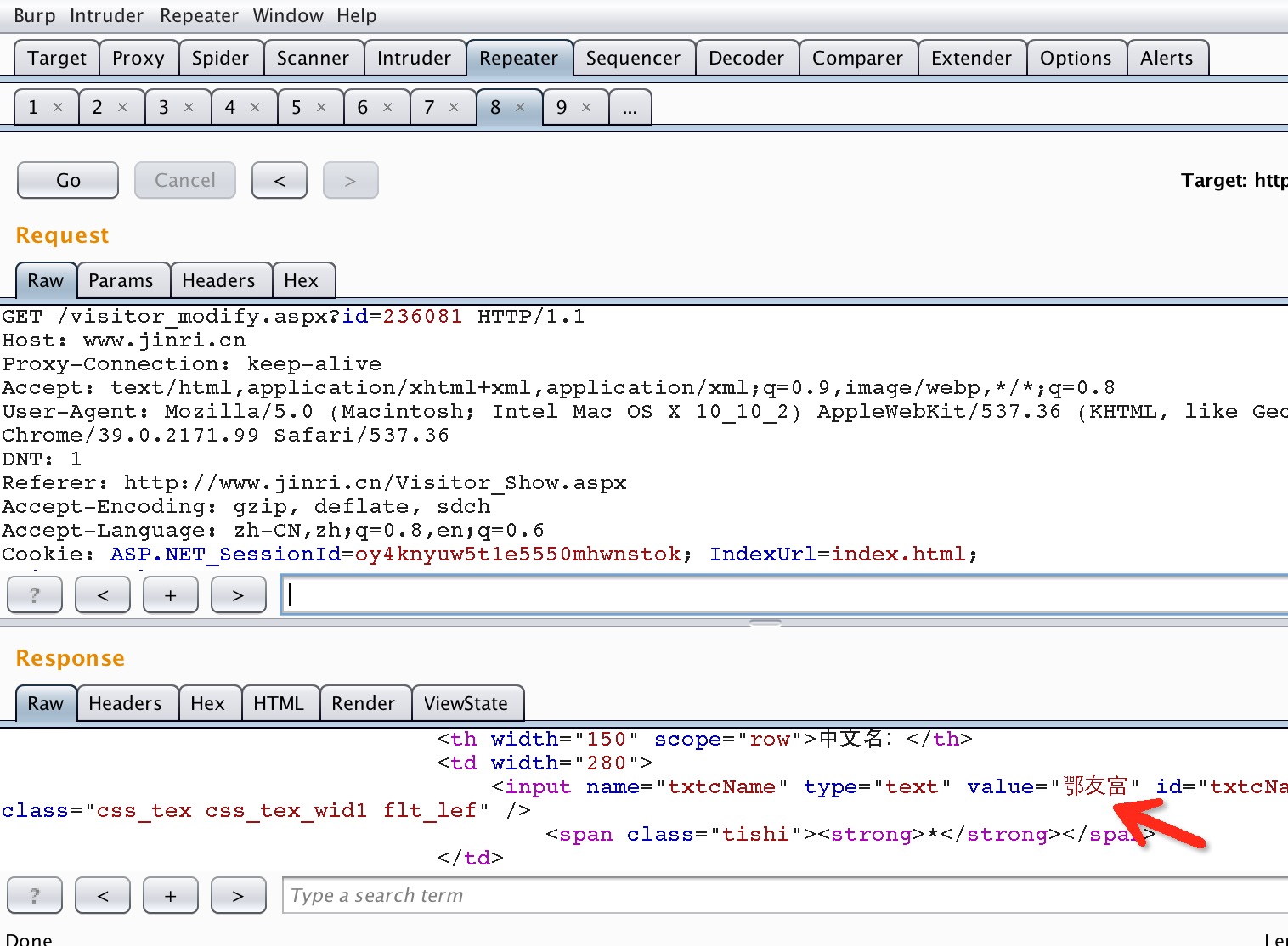Jump to previous response search match
Image resolution: width=1288 pixels, height=946 pixels.
point(103,895)
